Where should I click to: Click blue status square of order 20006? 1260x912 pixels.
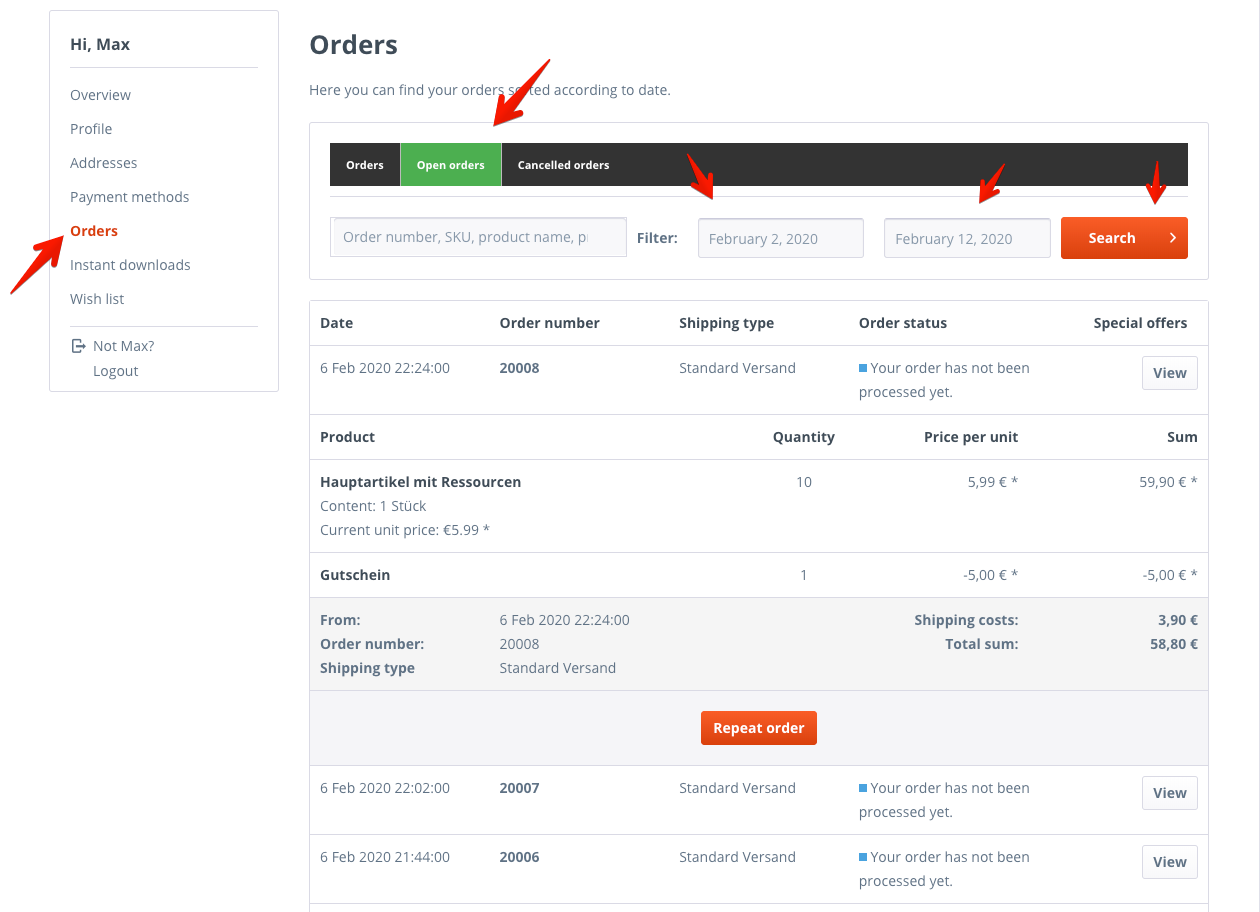(863, 857)
